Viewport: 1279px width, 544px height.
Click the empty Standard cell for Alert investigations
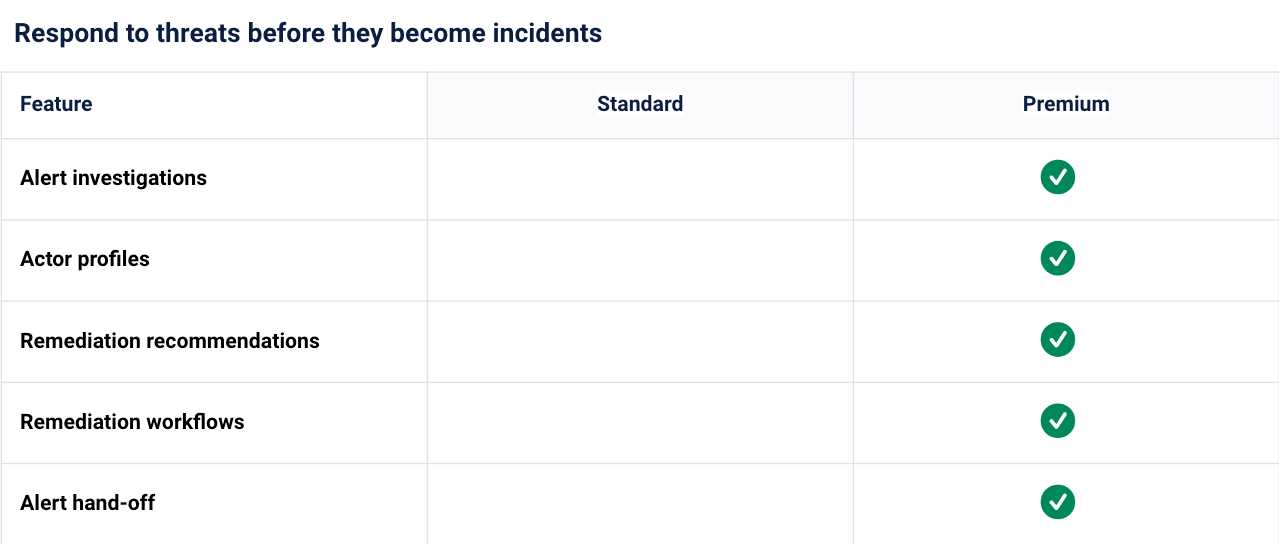(640, 179)
